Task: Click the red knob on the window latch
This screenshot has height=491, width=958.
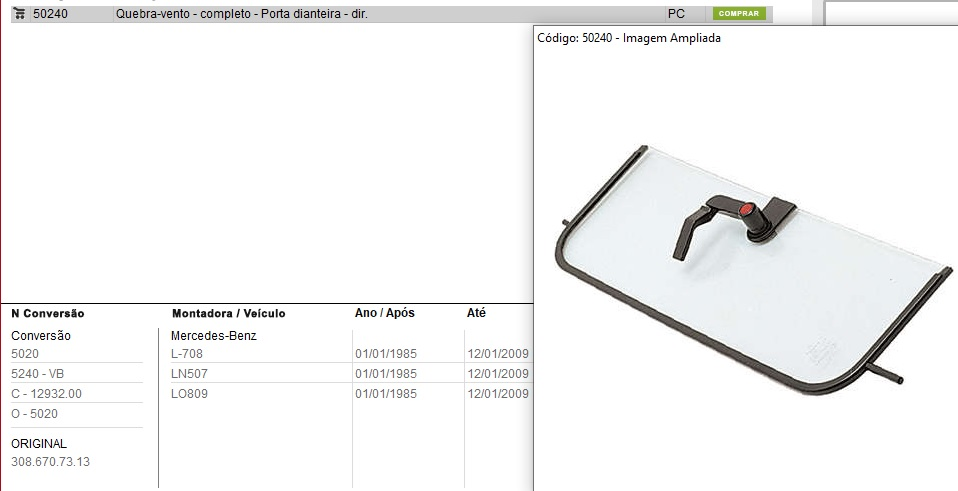Action: coord(747,209)
